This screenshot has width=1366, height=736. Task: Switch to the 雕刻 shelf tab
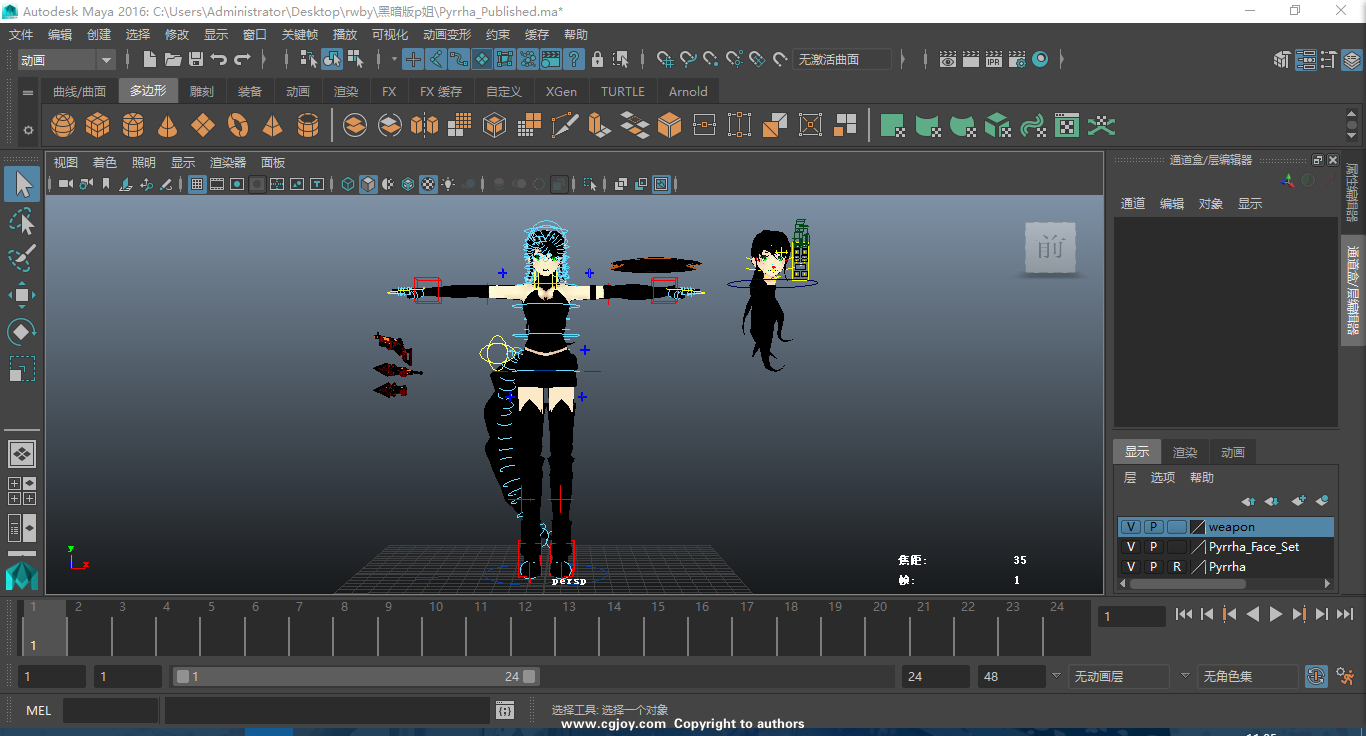click(202, 91)
